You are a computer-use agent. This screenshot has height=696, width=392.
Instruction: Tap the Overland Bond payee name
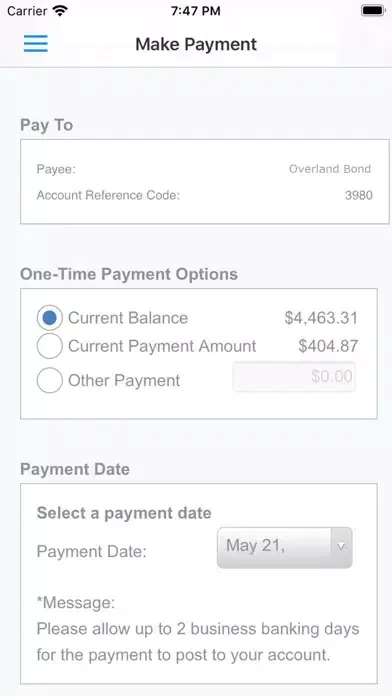coord(330,169)
